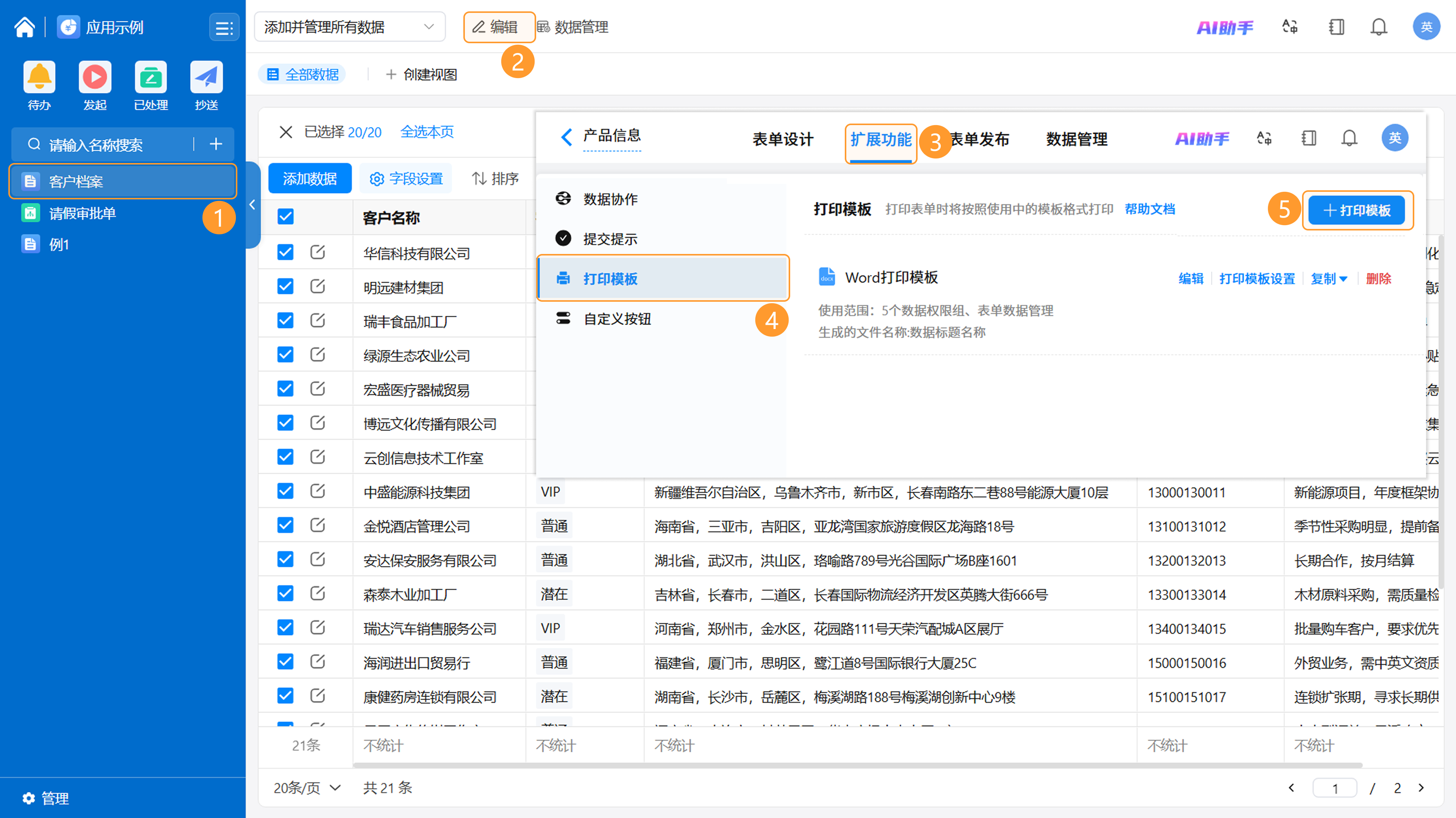Uncheck the 绿源生态农业公司 row checkbox

click(286, 354)
